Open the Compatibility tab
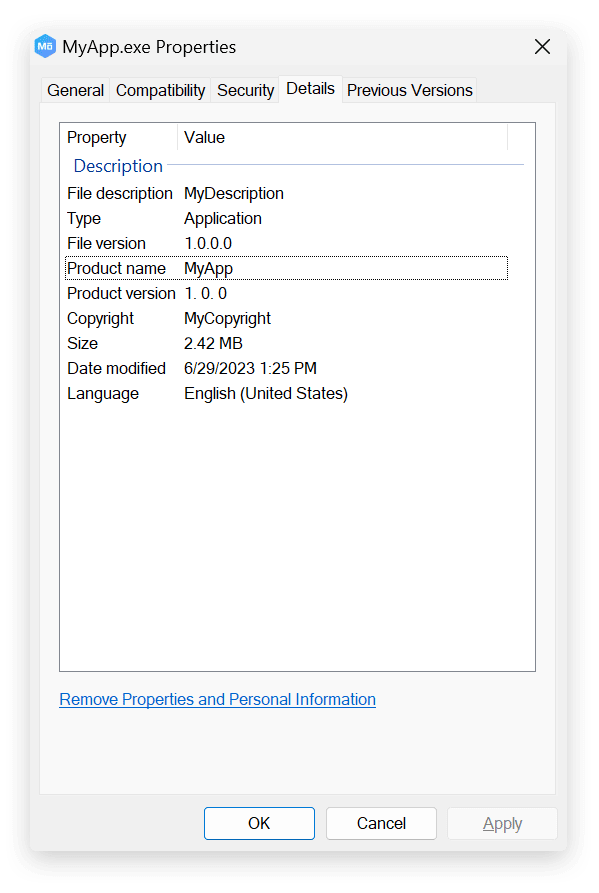 coord(160,90)
